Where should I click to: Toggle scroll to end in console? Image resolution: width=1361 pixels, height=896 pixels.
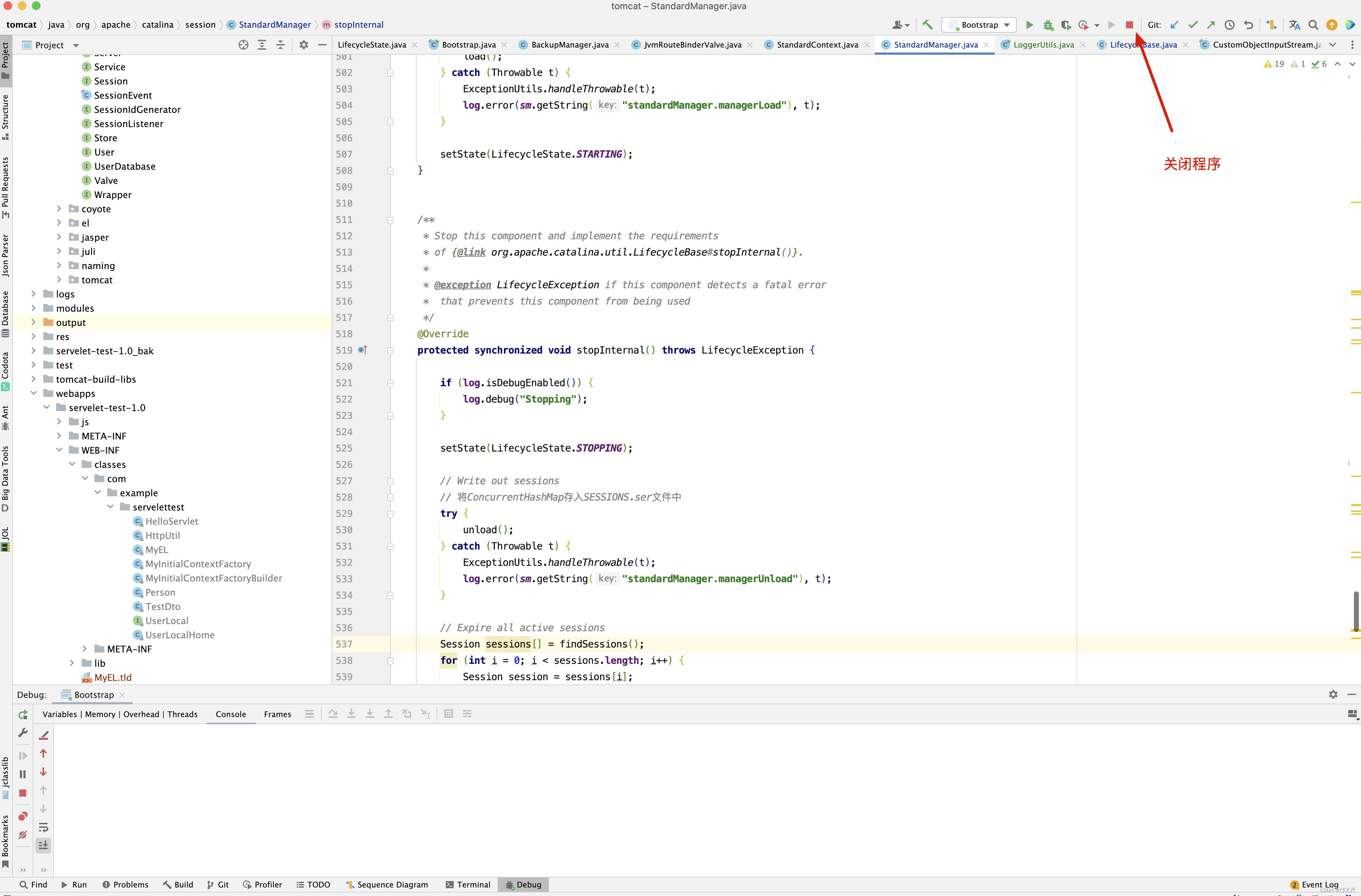43,845
